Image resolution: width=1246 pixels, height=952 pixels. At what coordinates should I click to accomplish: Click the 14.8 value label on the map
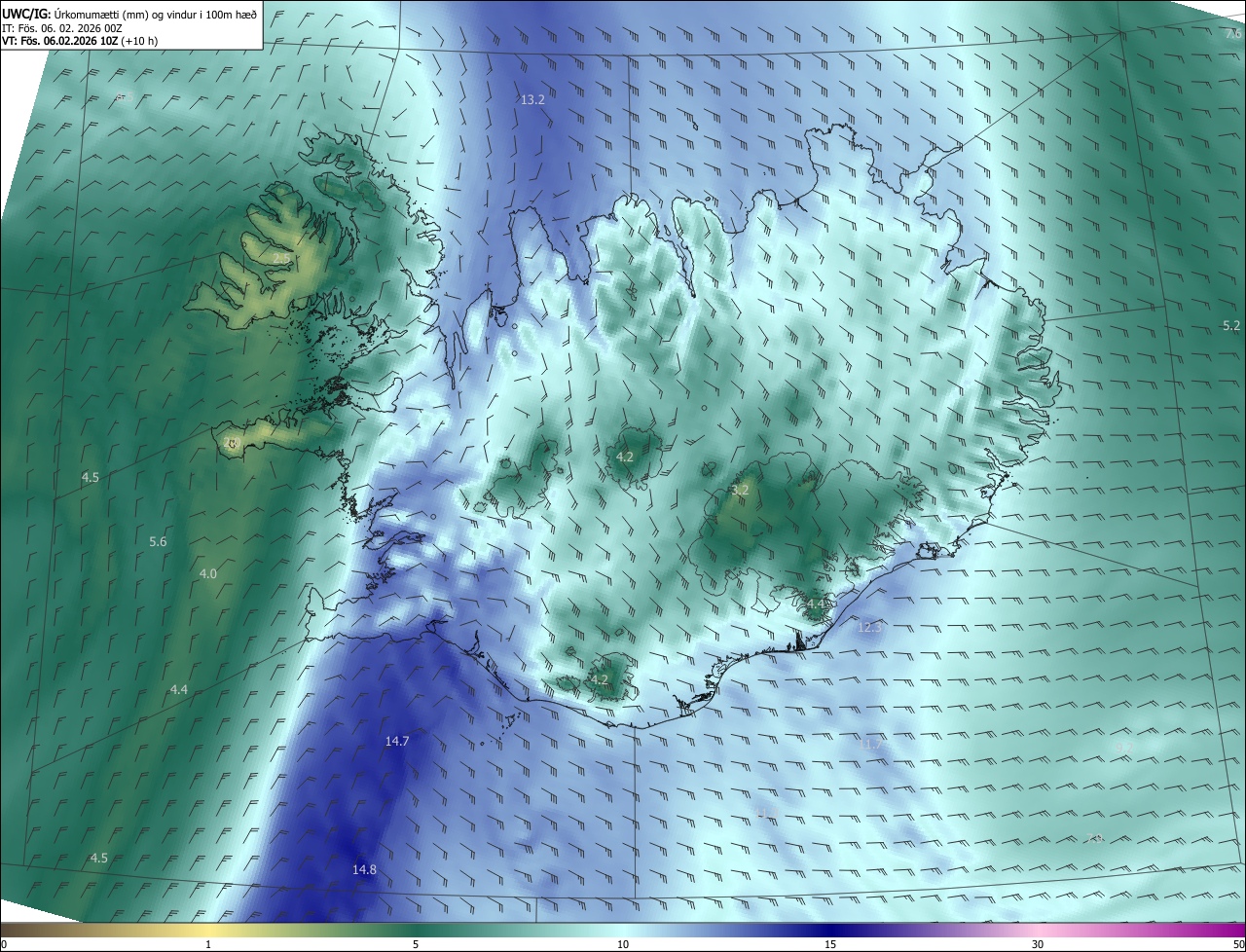[364, 869]
